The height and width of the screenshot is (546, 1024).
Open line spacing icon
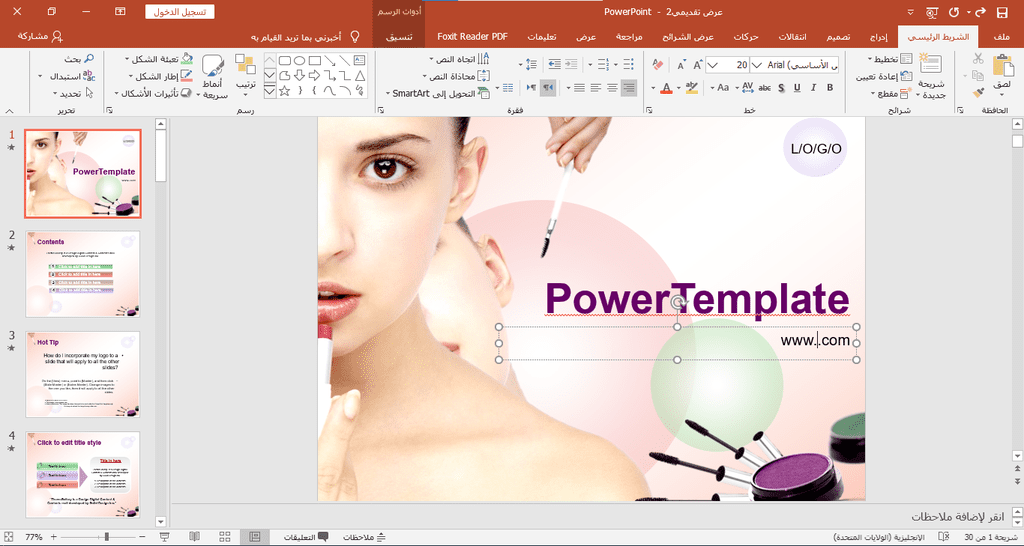click(530, 64)
